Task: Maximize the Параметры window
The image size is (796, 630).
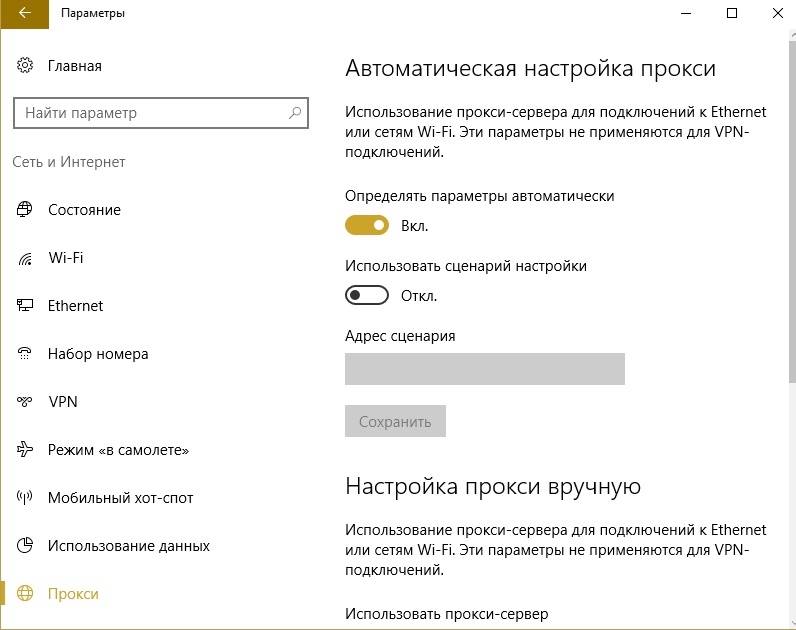Action: coord(732,14)
